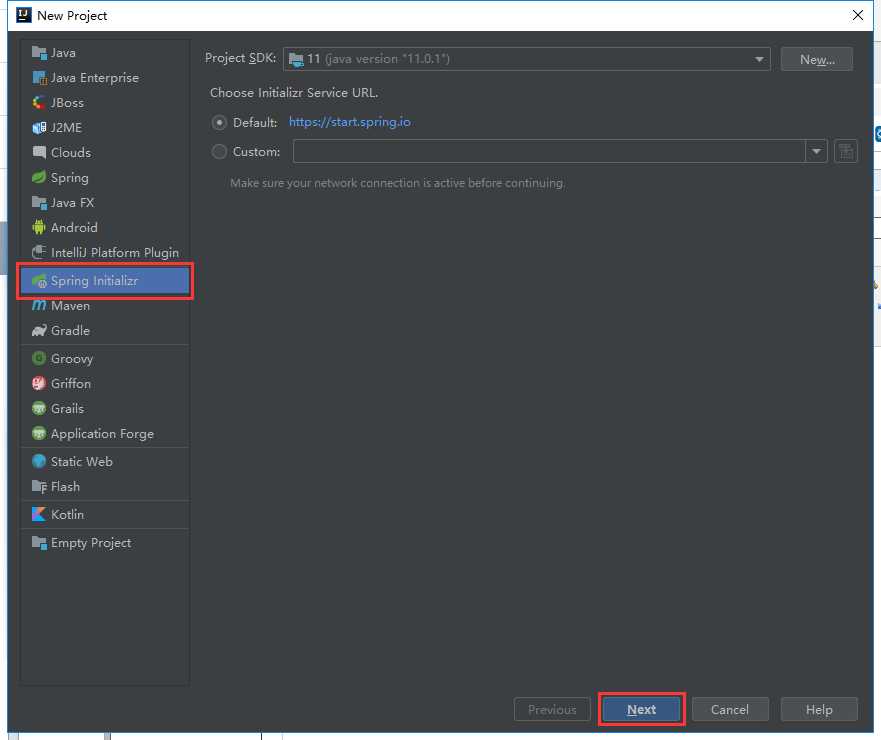The width and height of the screenshot is (881, 740).
Task: Click the Java FX icon
Action: coord(39,202)
